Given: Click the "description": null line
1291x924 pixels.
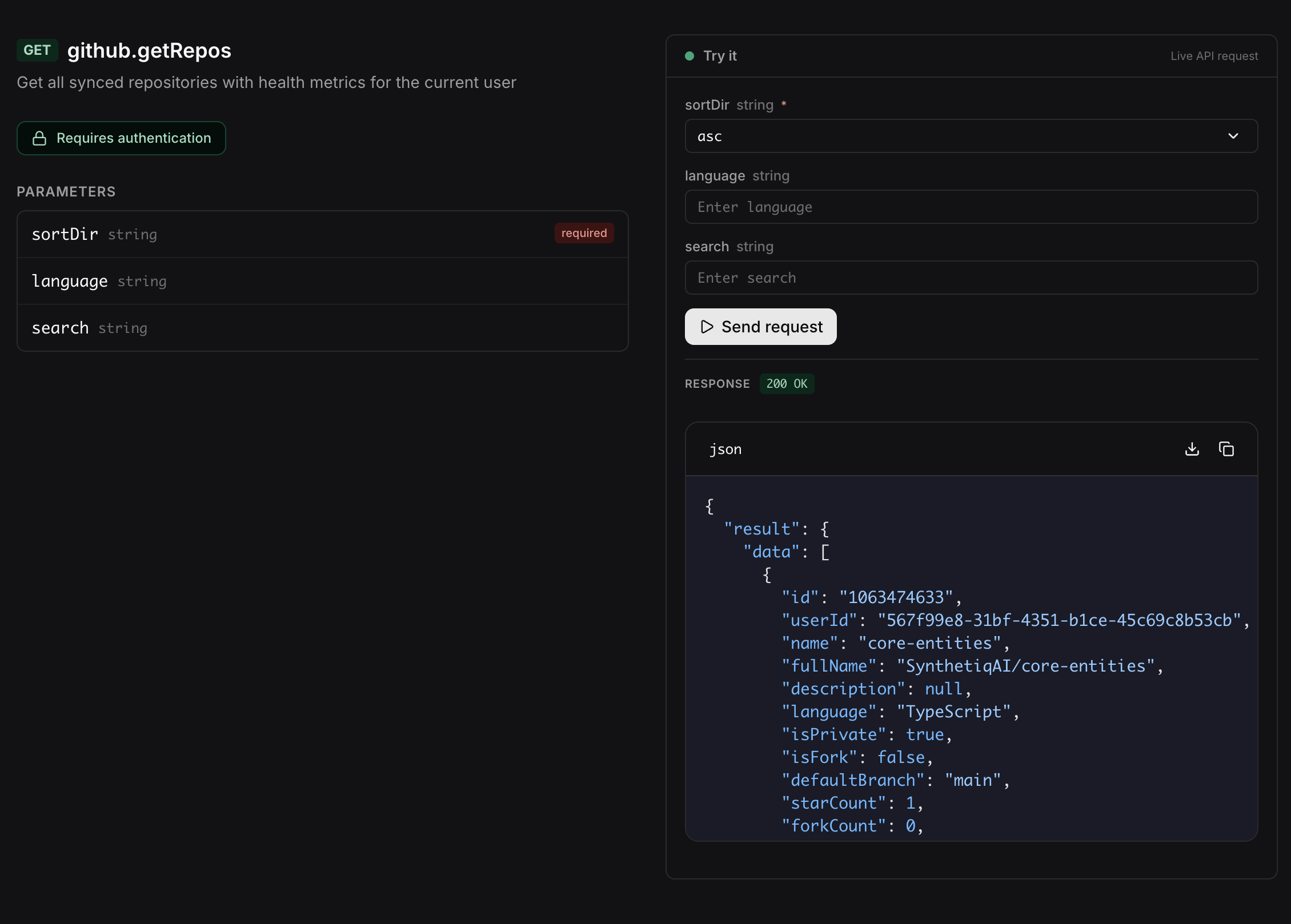Looking at the screenshot, I should click(876, 689).
